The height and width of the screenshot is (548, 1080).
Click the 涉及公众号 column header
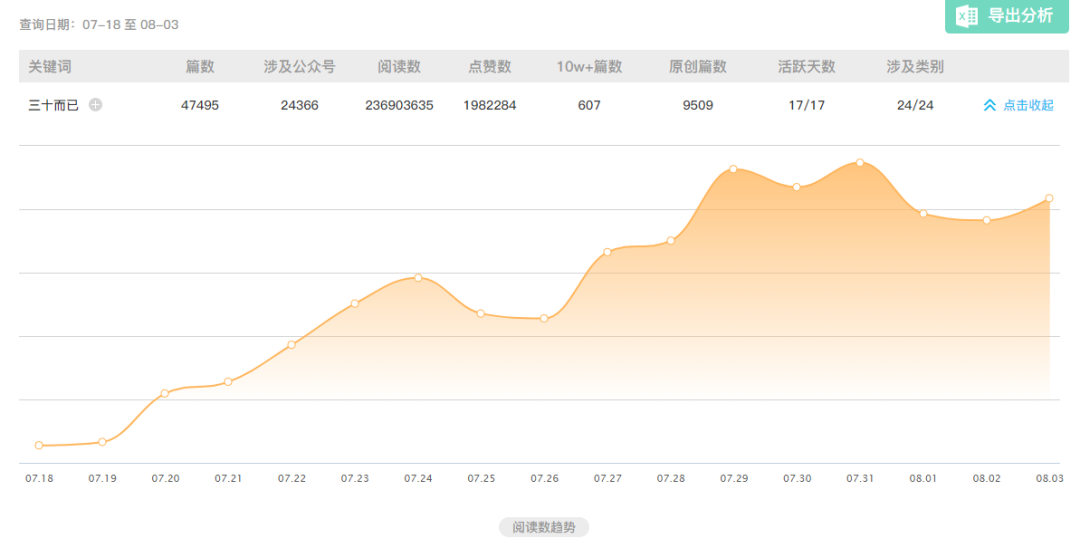pos(300,67)
